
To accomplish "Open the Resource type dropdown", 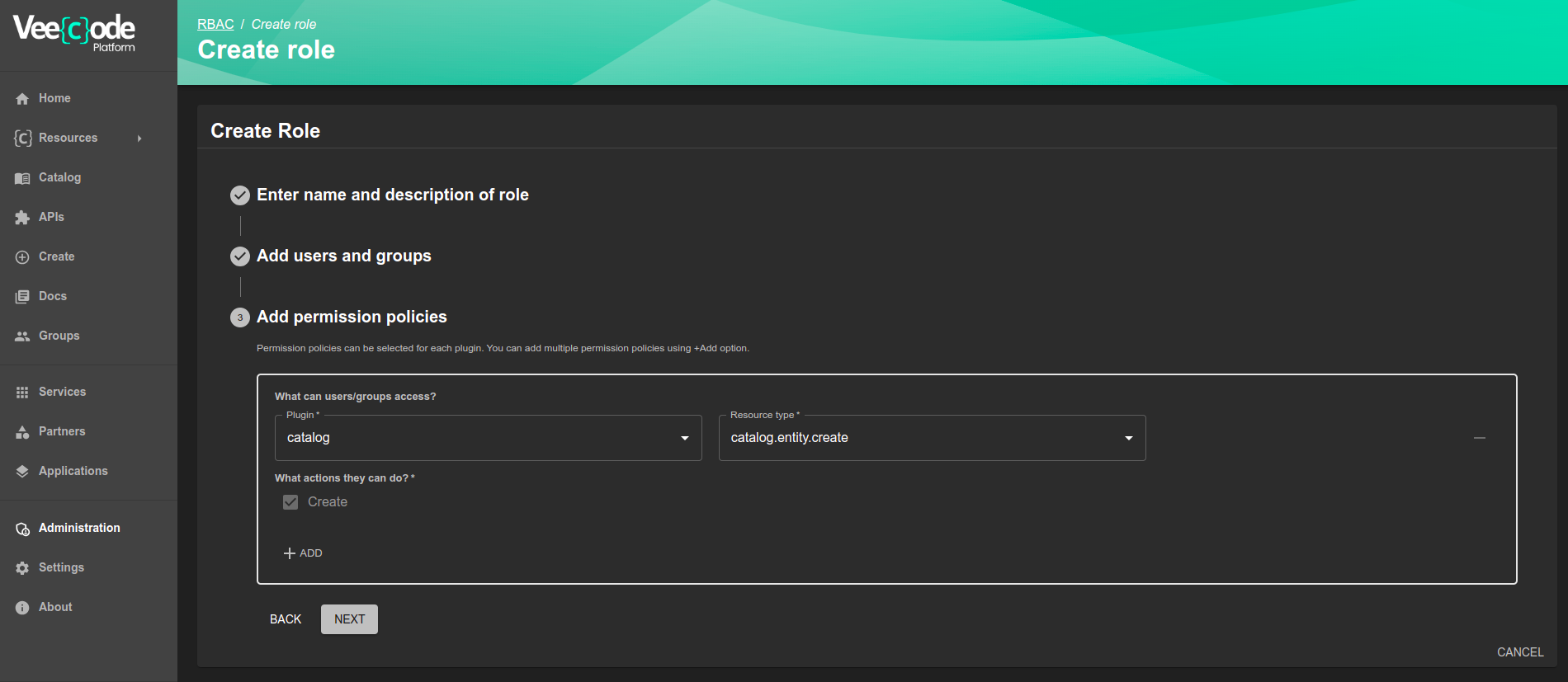I will 932,438.
